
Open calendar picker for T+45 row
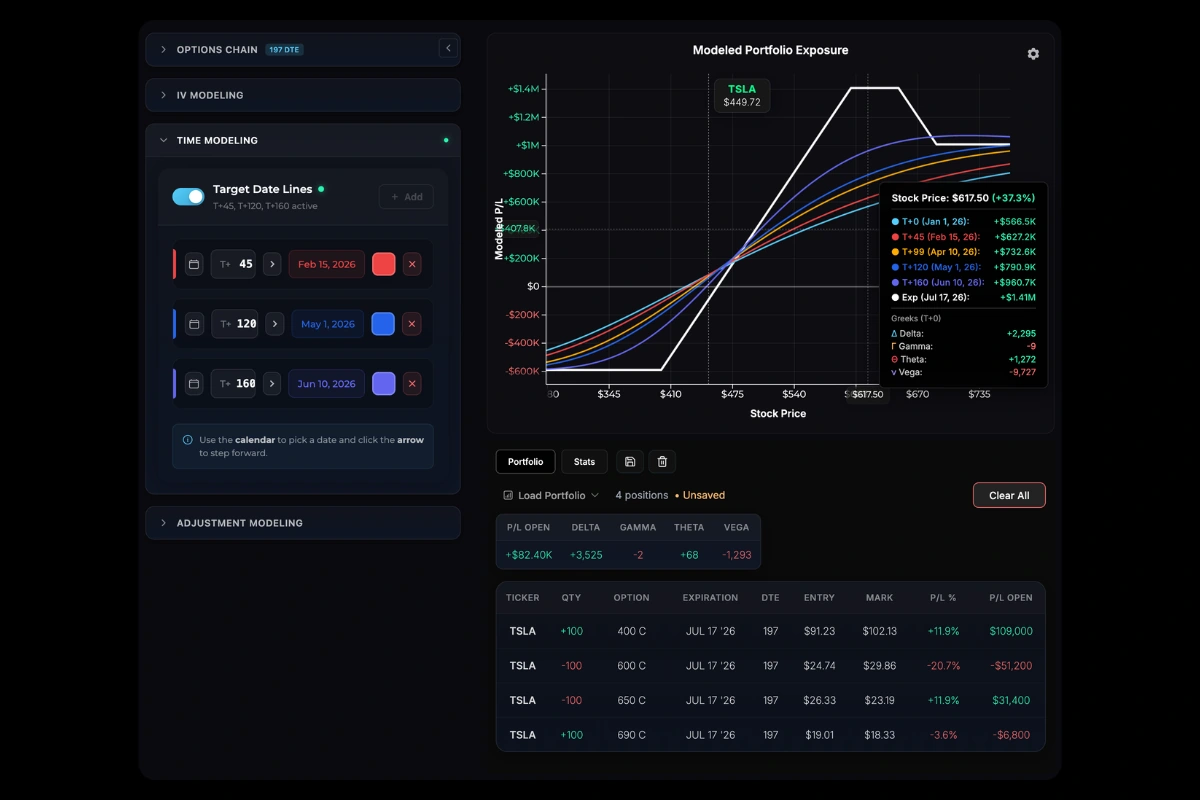click(x=194, y=265)
